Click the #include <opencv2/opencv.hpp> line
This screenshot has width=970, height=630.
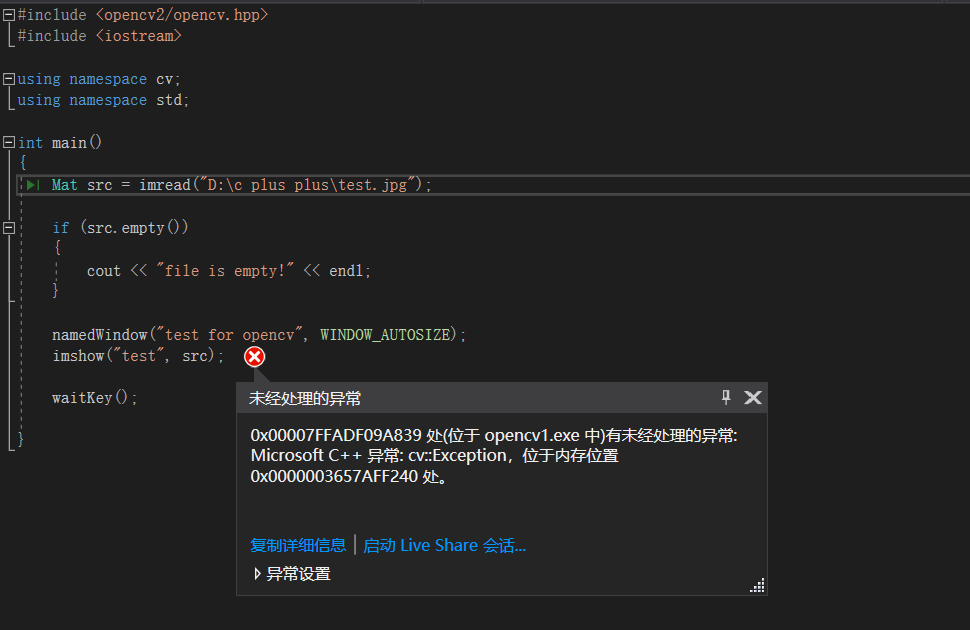point(143,15)
